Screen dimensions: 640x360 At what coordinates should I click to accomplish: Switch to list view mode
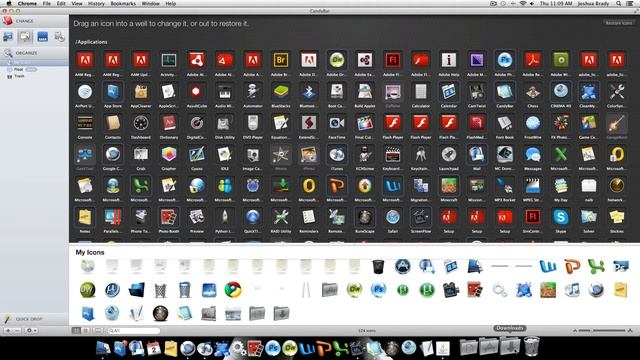(x=86, y=331)
